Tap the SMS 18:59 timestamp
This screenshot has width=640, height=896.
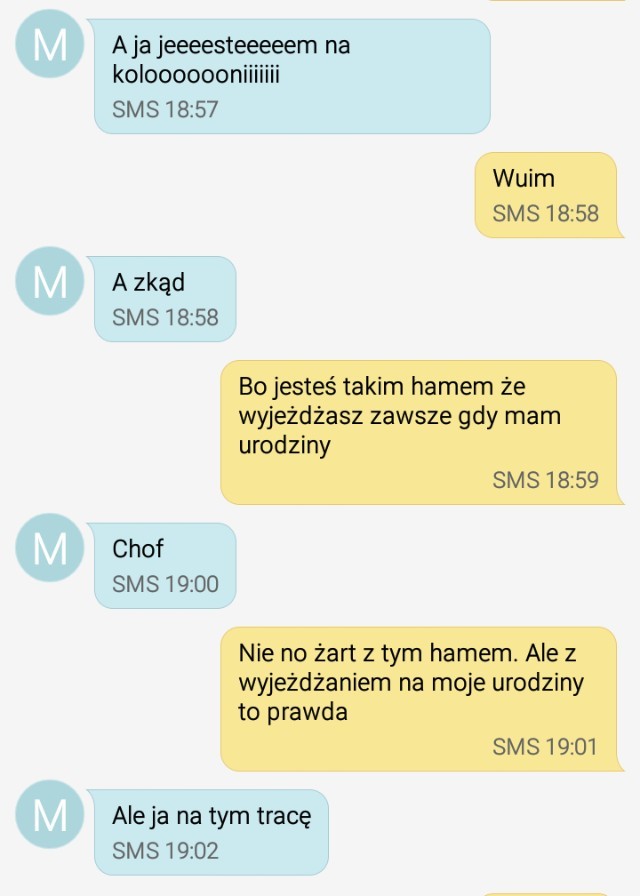tap(546, 480)
